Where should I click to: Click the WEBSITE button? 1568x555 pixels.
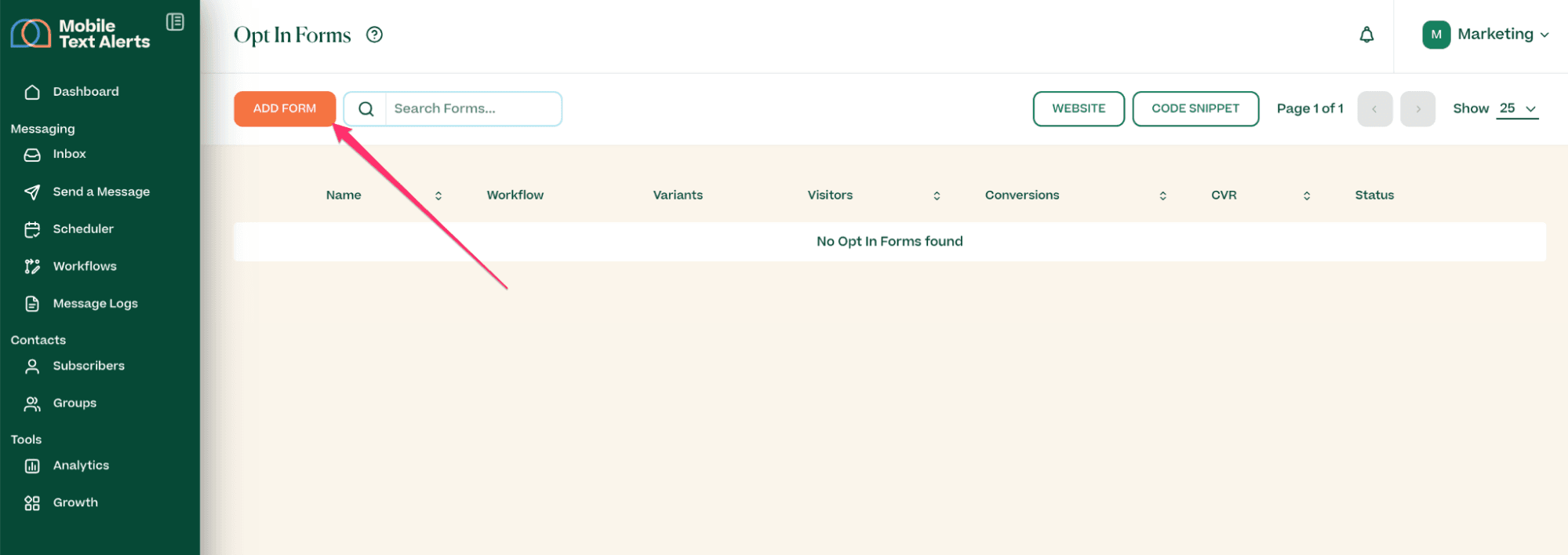[1079, 109]
